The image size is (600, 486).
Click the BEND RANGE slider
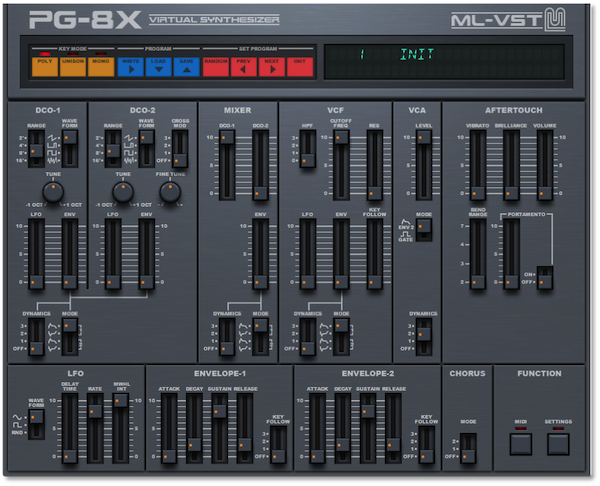pyautogui.click(x=478, y=254)
